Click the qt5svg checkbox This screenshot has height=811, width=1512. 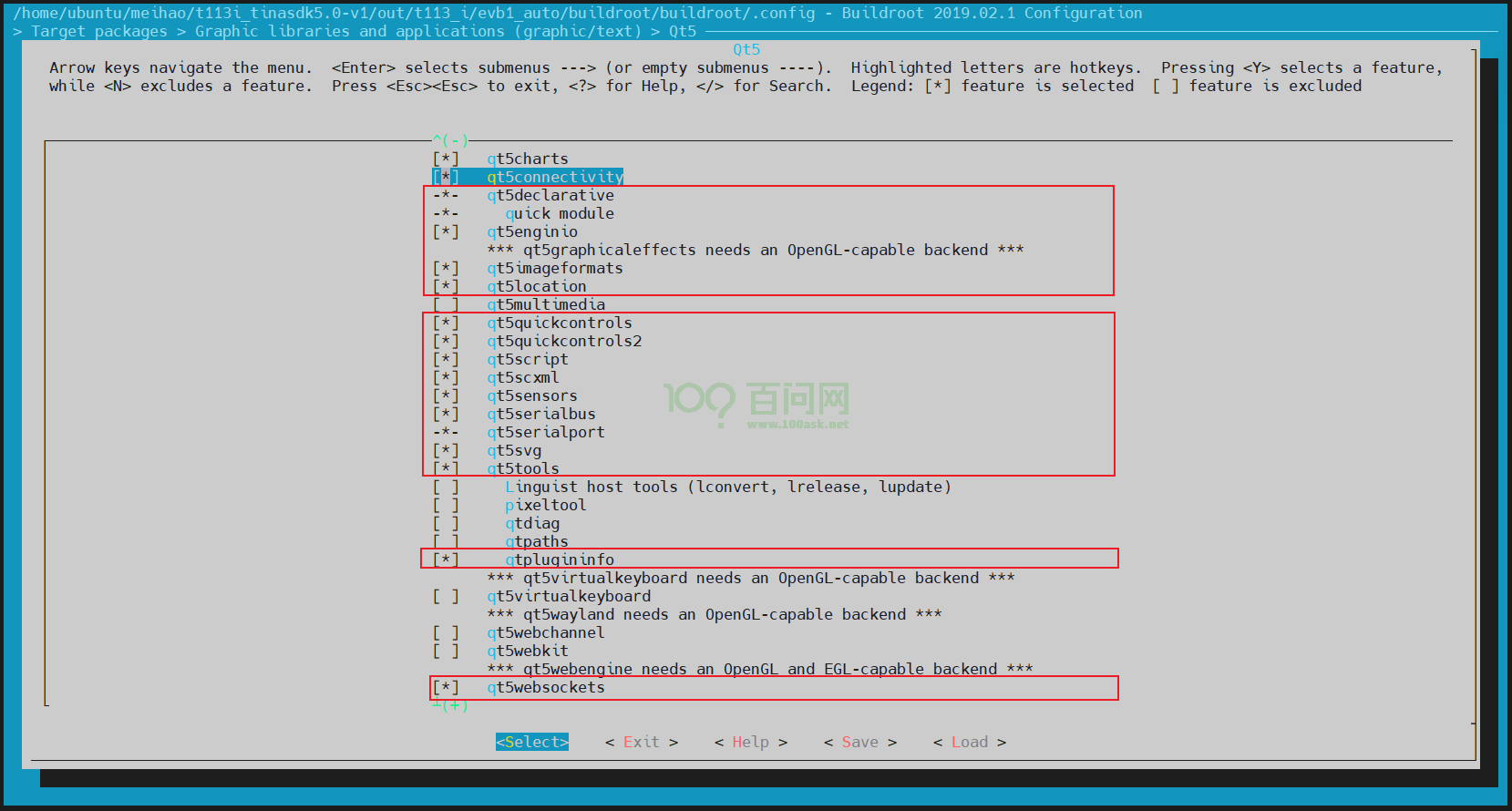click(x=446, y=451)
